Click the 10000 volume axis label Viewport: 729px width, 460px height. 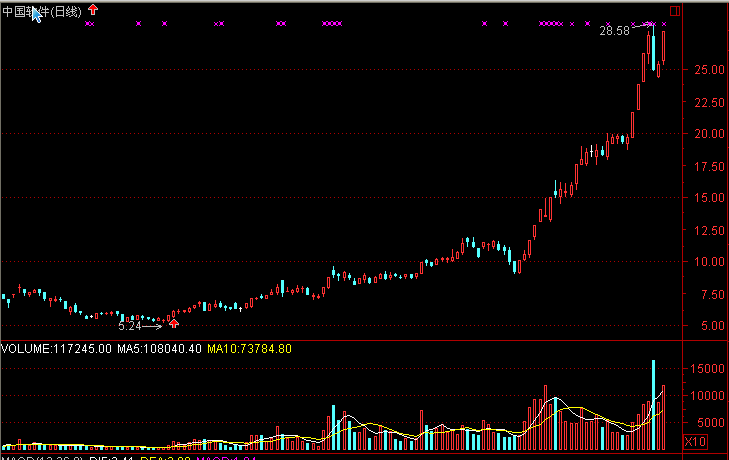pos(708,396)
